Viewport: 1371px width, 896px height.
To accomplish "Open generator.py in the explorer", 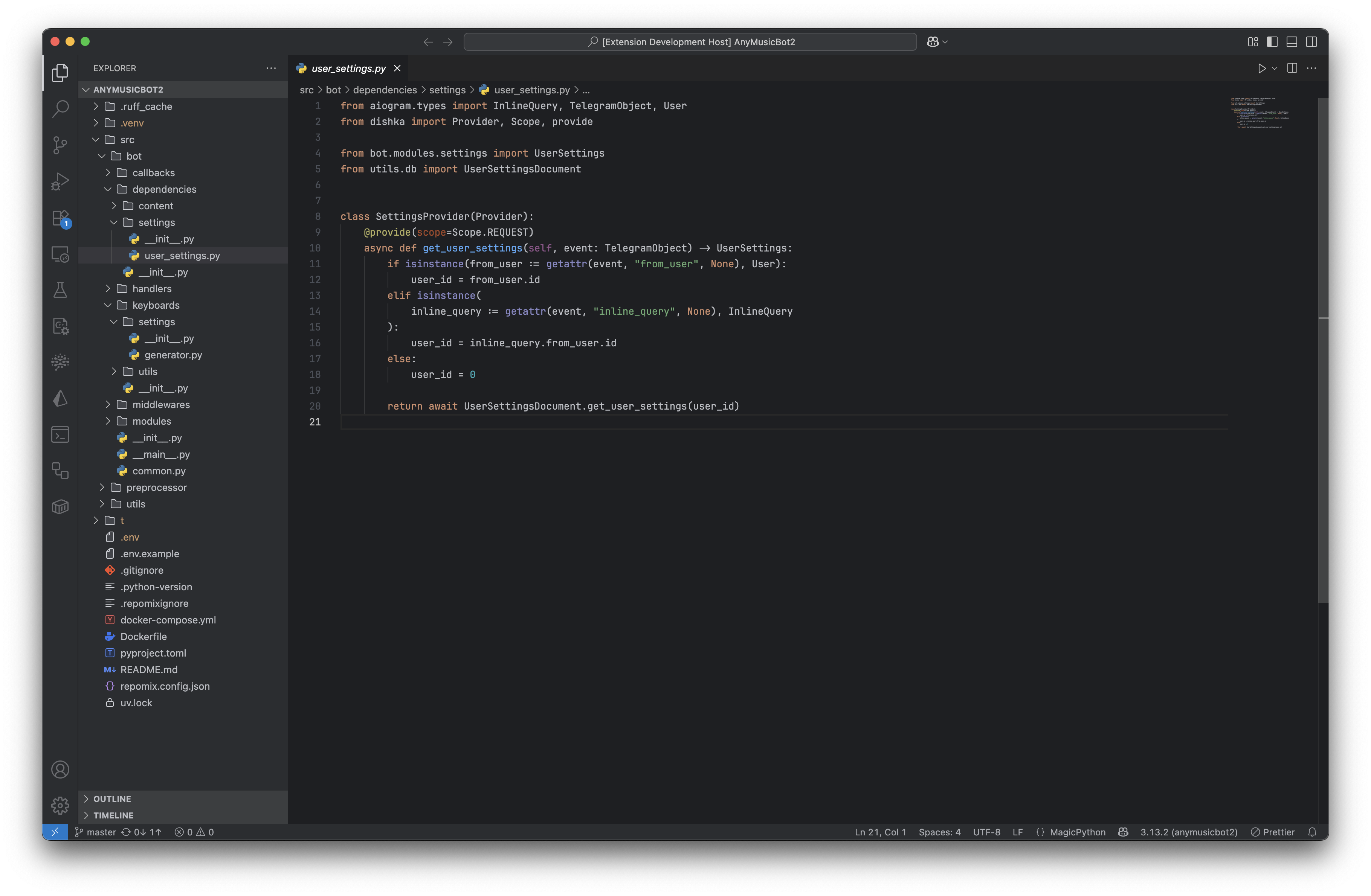I will tap(173, 355).
